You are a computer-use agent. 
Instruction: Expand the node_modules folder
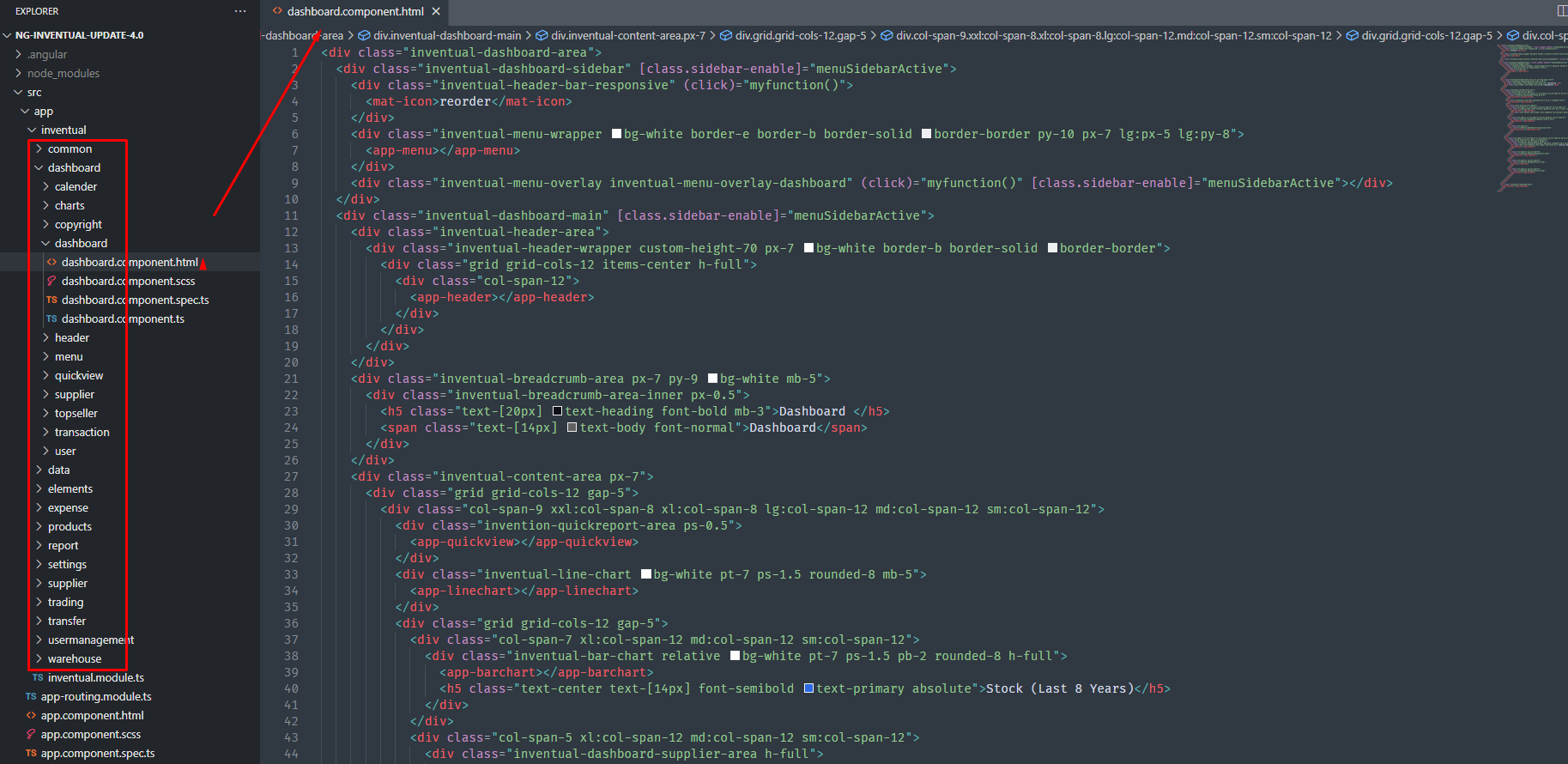point(63,73)
